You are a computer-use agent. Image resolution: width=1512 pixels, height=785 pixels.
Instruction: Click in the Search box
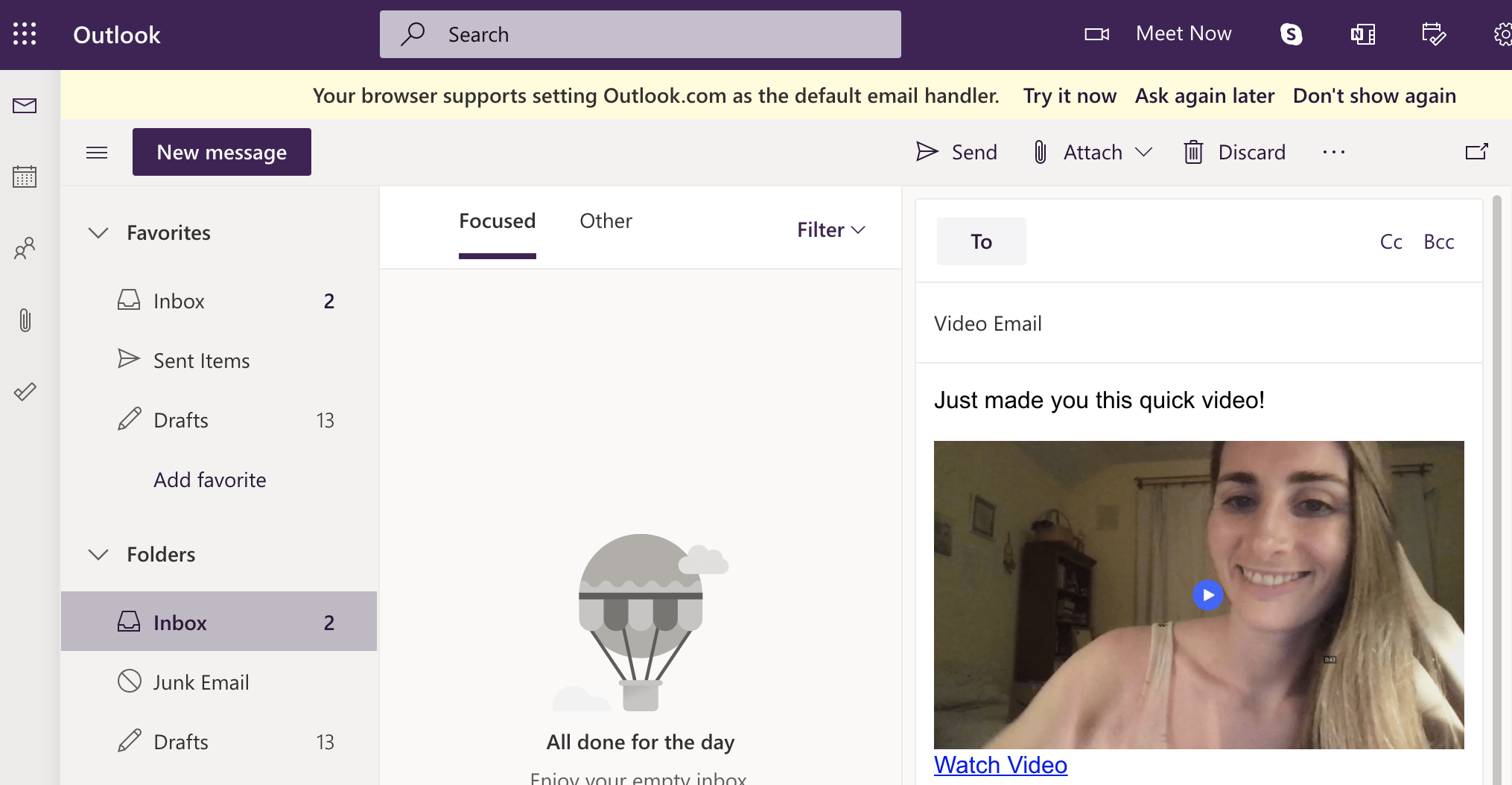641,34
